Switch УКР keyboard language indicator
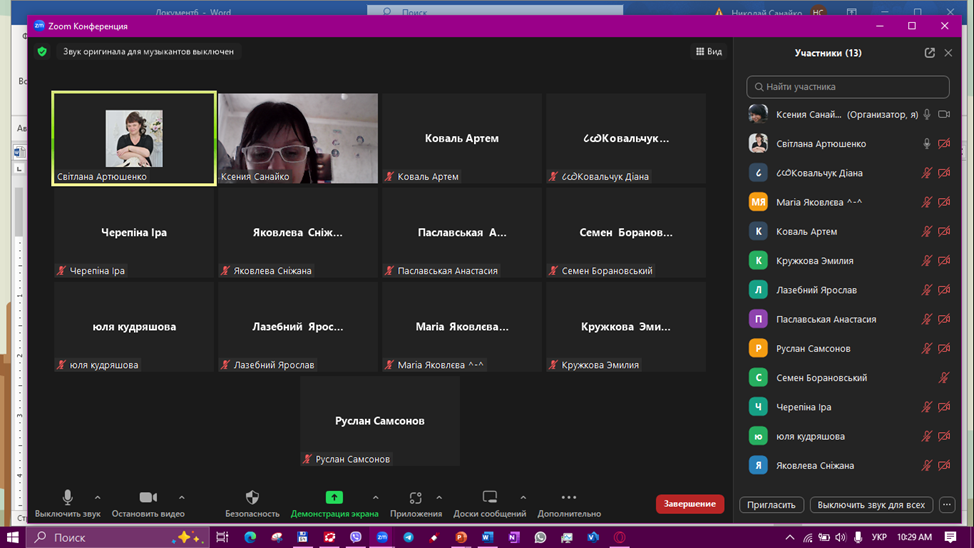The width and height of the screenshot is (974, 548). [x=879, y=537]
